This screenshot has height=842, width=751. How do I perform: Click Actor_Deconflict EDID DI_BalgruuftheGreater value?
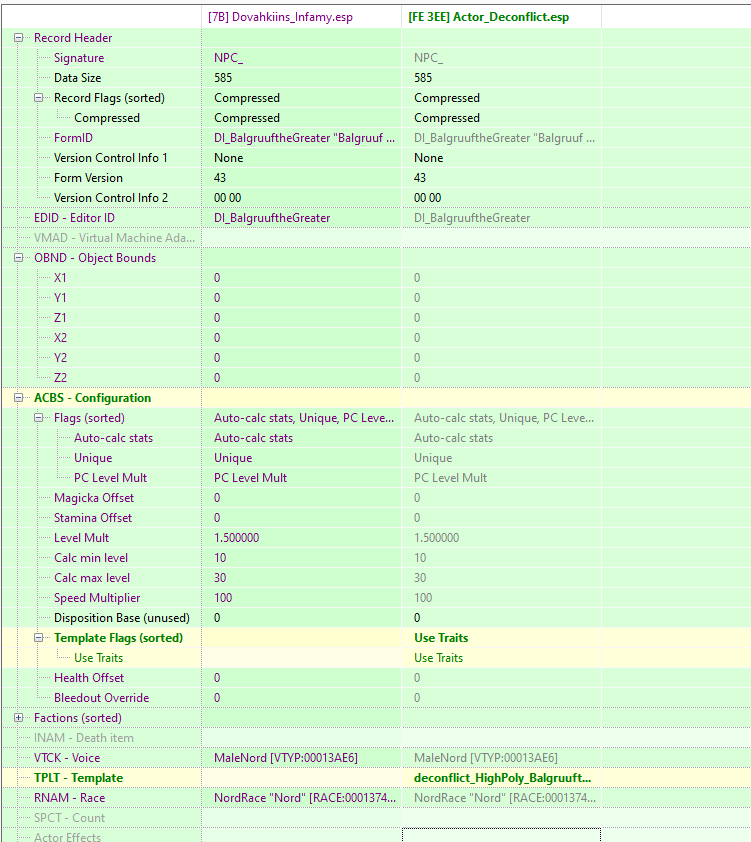coord(472,218)
